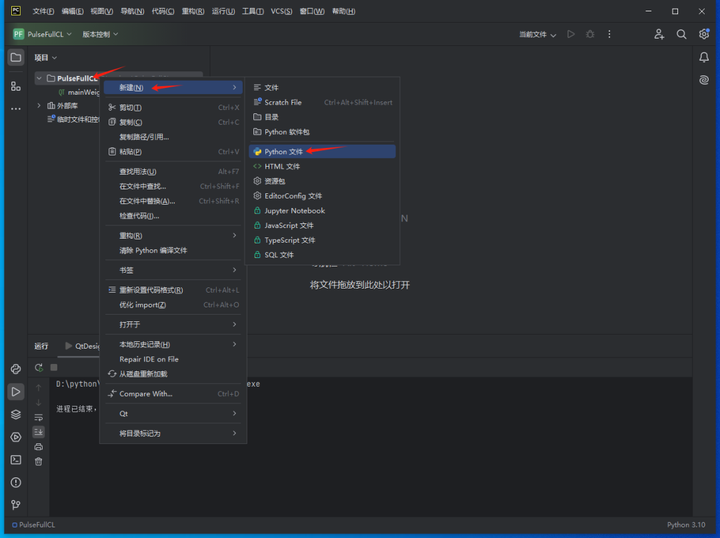Open the 将目录标记为 submenu
720x538 pixels.
pos(173,433)
